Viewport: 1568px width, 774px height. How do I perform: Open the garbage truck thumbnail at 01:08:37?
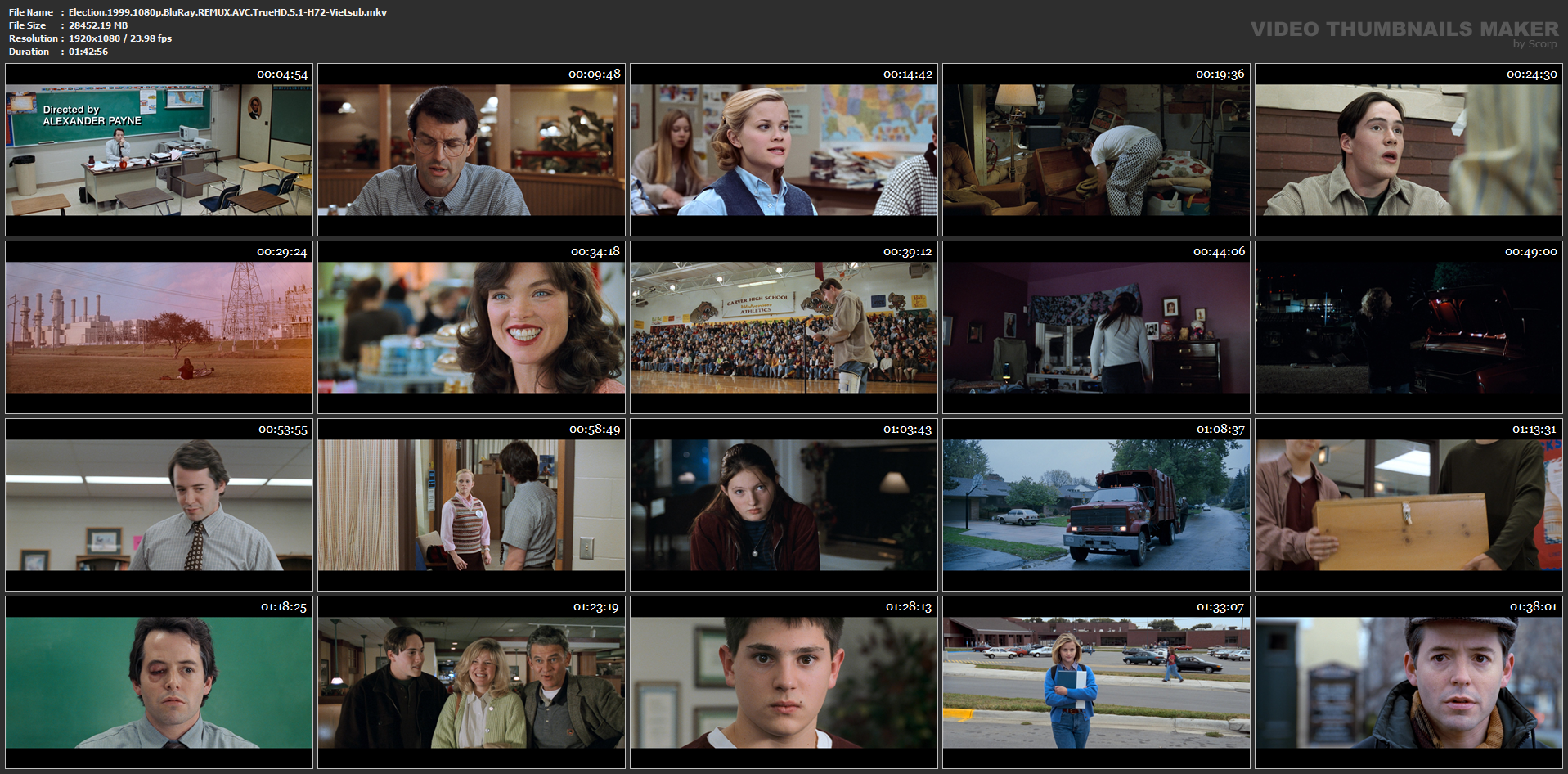[1096, 505]
